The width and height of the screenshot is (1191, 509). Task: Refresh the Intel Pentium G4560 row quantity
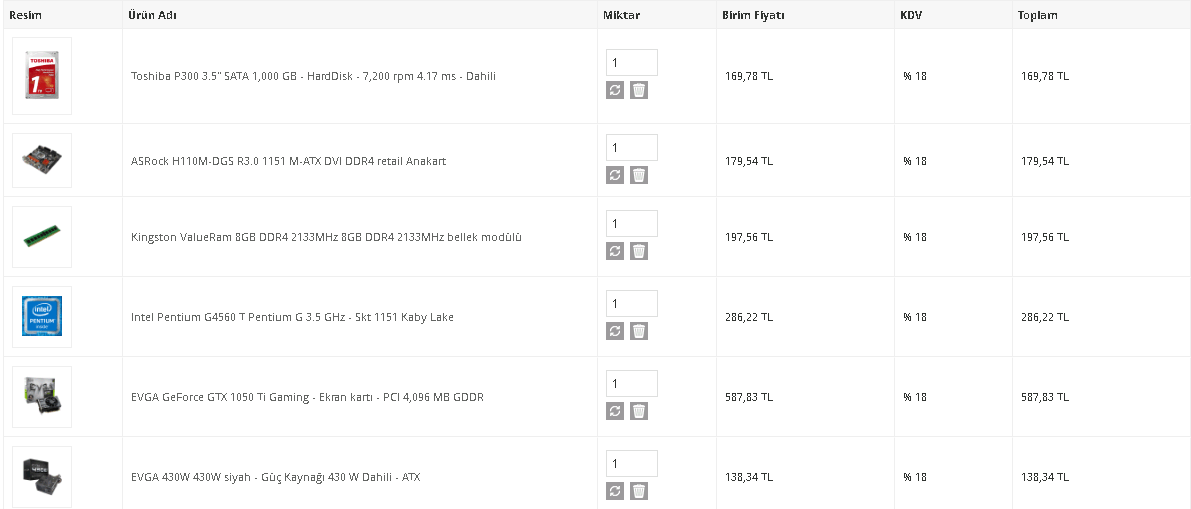[615, 331]
